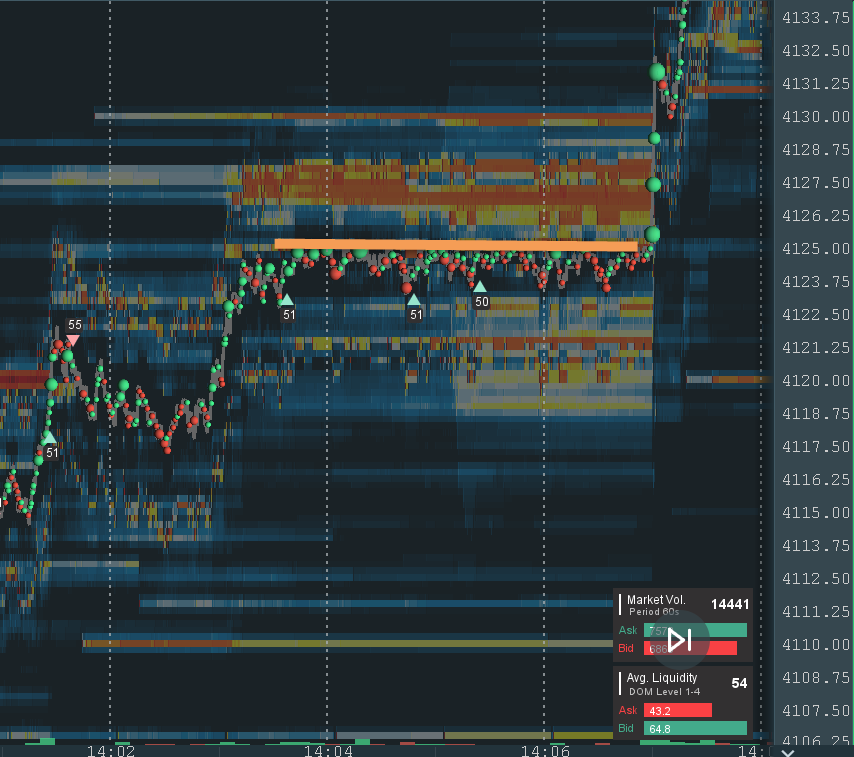Select the leftmost green triangle marker labeled 51
This screenshot has height=757, width=854.
pyautogui.click(x=49, y=438)
